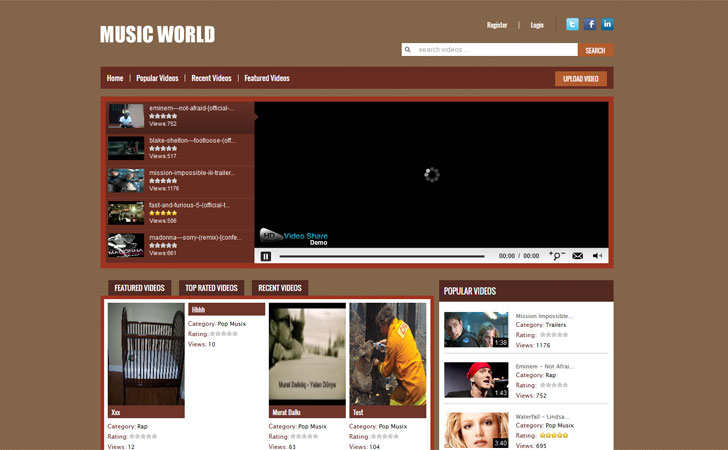
Task: Click the star rating of madonna playlist item
Action: 163,245
